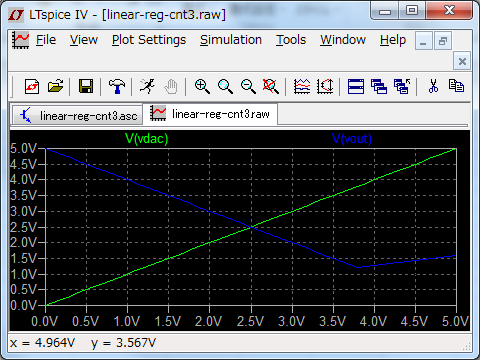
Task: Click the 0.0V vertical axis label
Action: [x=23, y=305]
